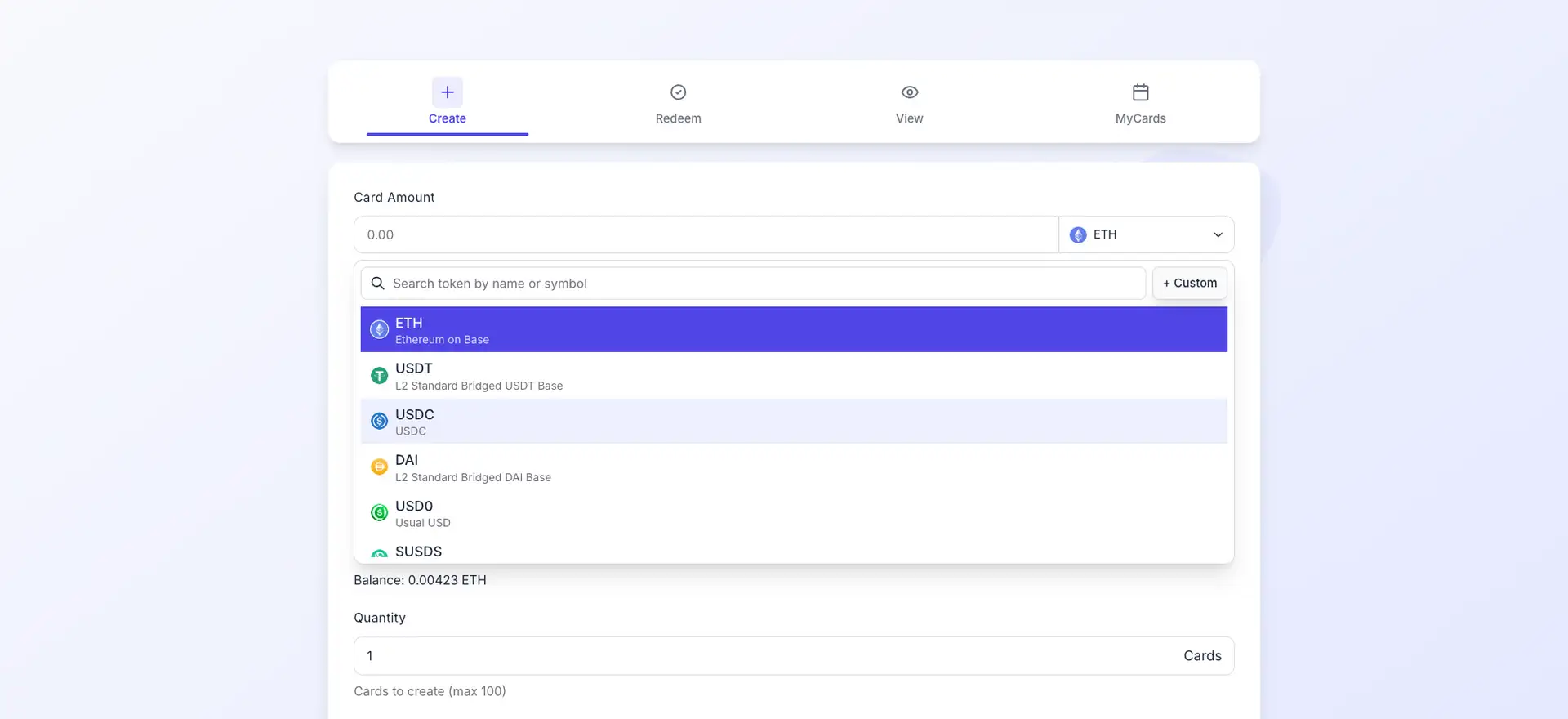The height and width of the screenshot is (719, 1568).
Task: Click the Ethereum logo in the selected ETH row
Action: tap(379, 329)
